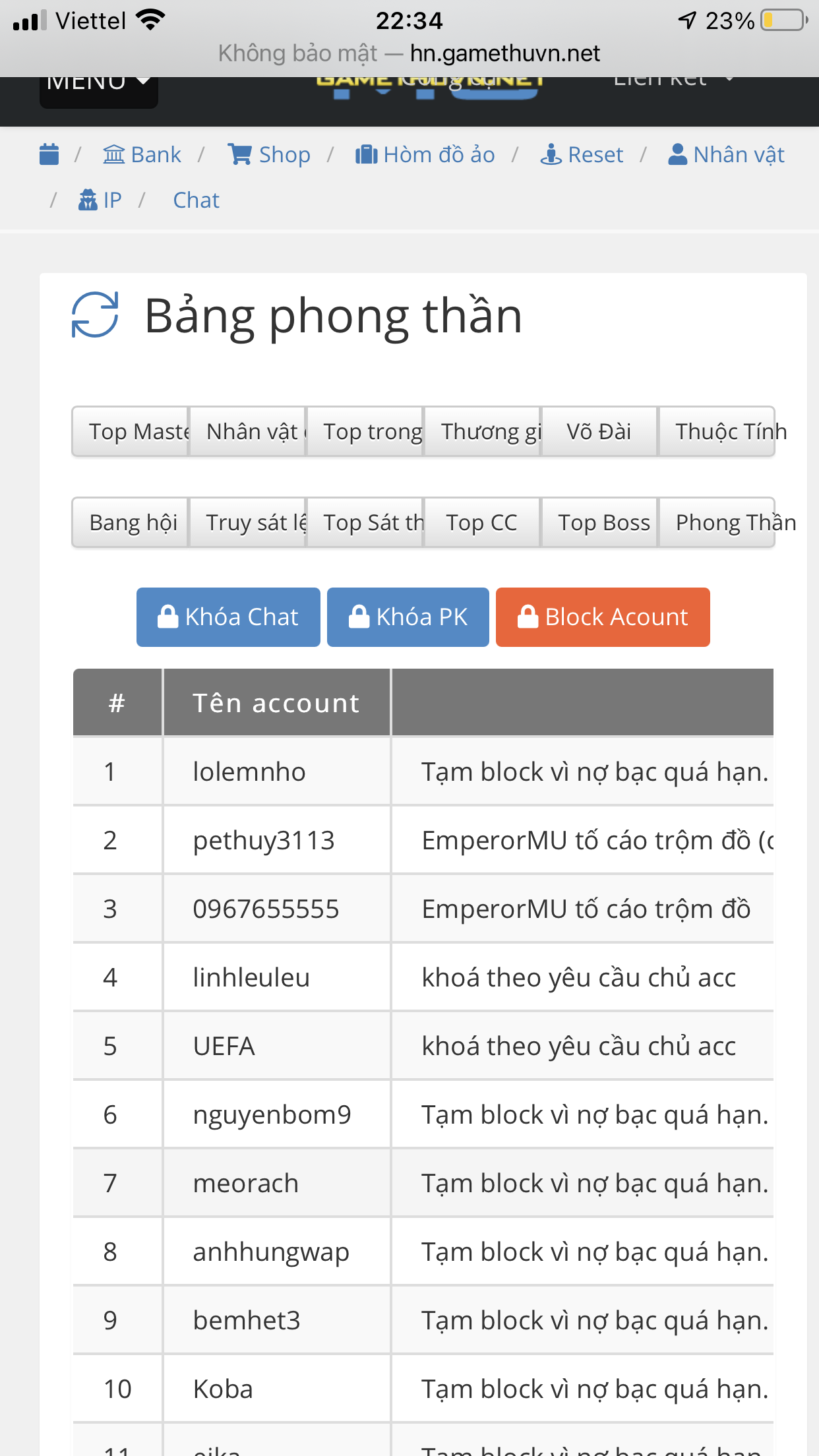Open the Nhân vật character page
This screenshot has width=819, height=1456.
(726, 154)
